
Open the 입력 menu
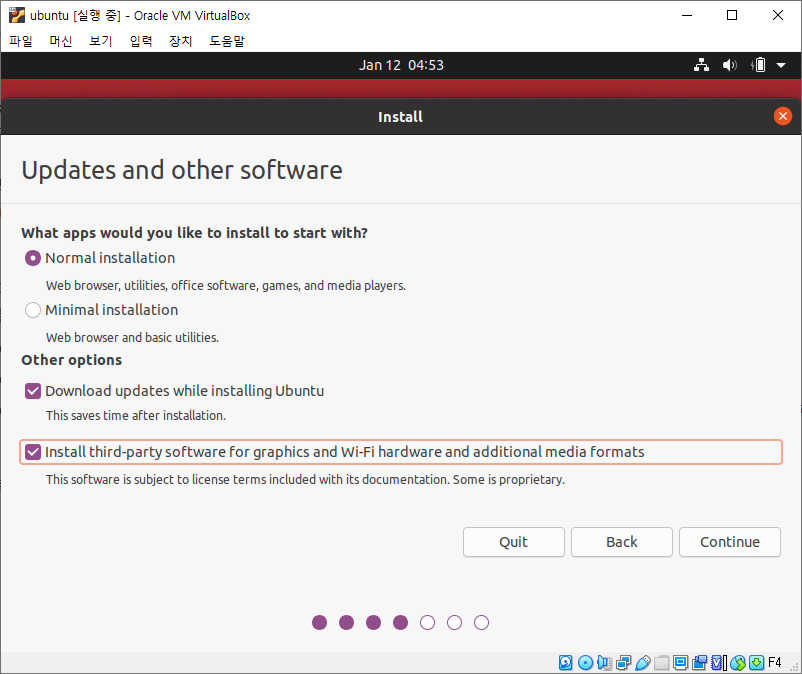tap(141, 41)
